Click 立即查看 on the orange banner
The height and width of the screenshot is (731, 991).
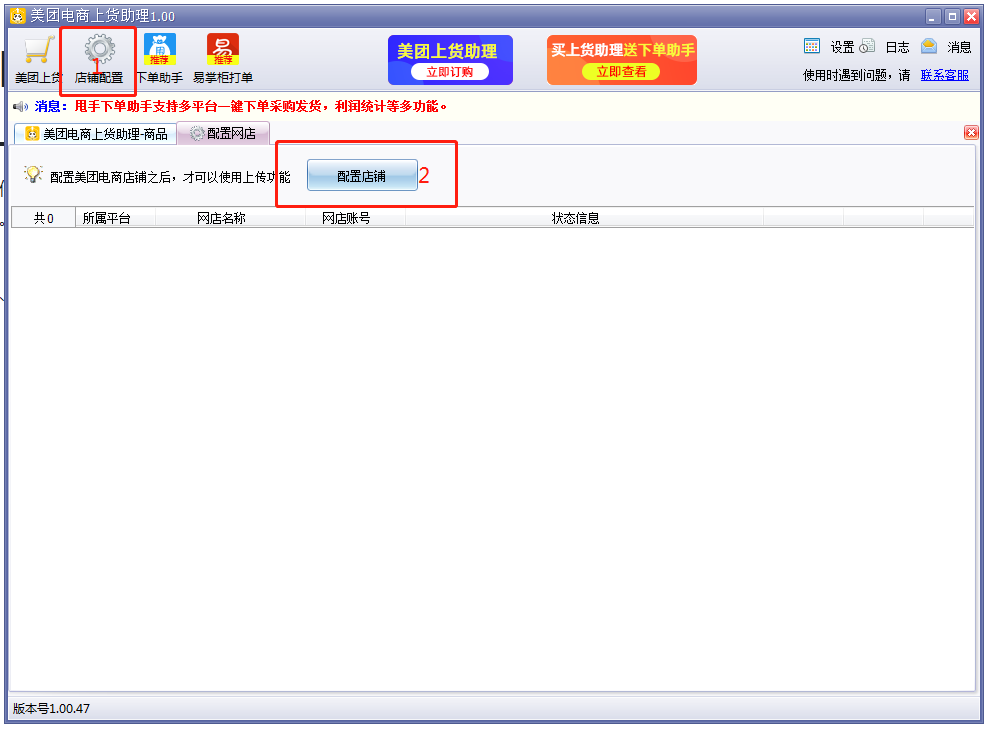621,72
